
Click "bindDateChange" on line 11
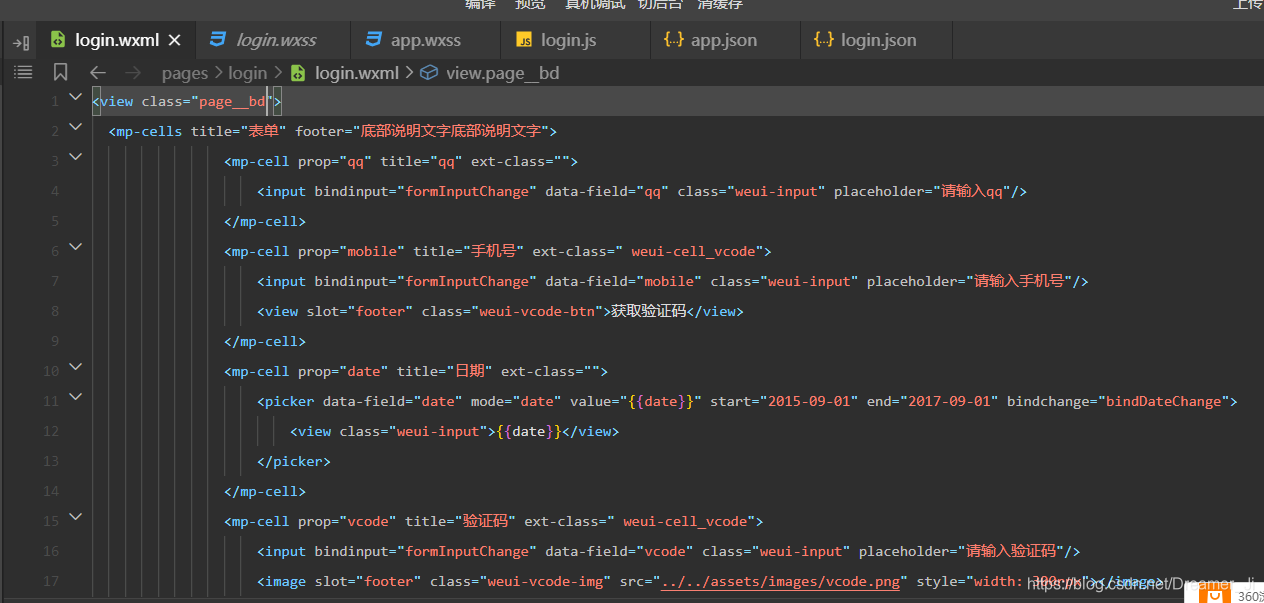tap(1163, 401)
